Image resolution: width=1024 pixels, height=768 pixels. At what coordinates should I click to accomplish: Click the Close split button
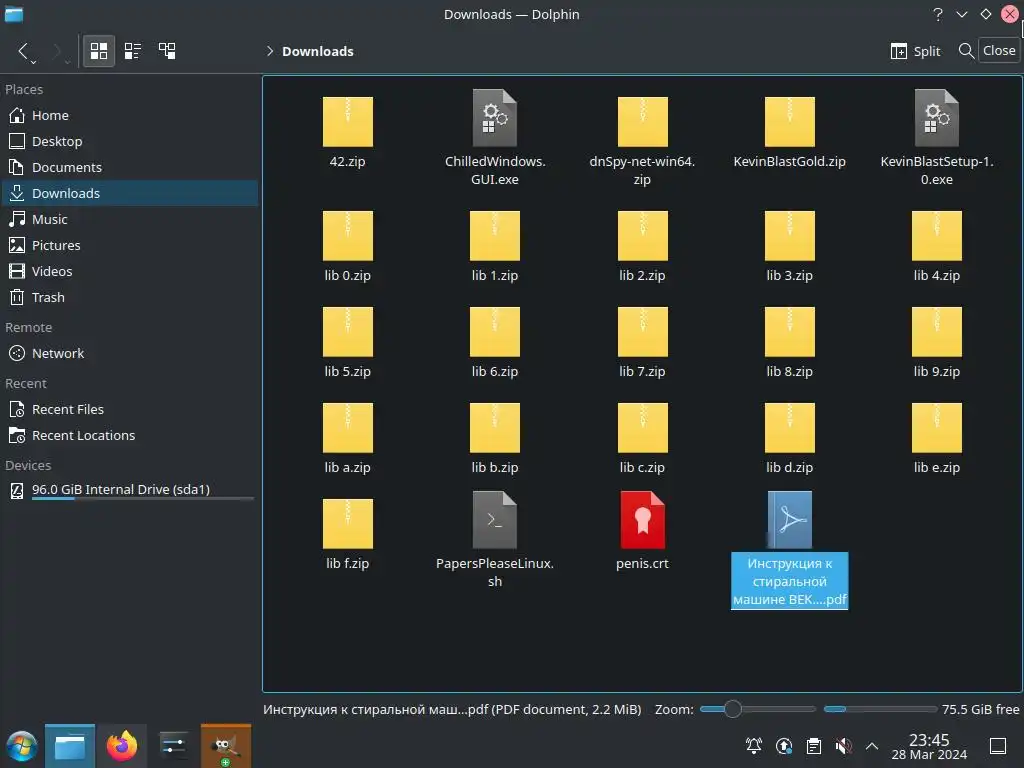pos(999,50)
